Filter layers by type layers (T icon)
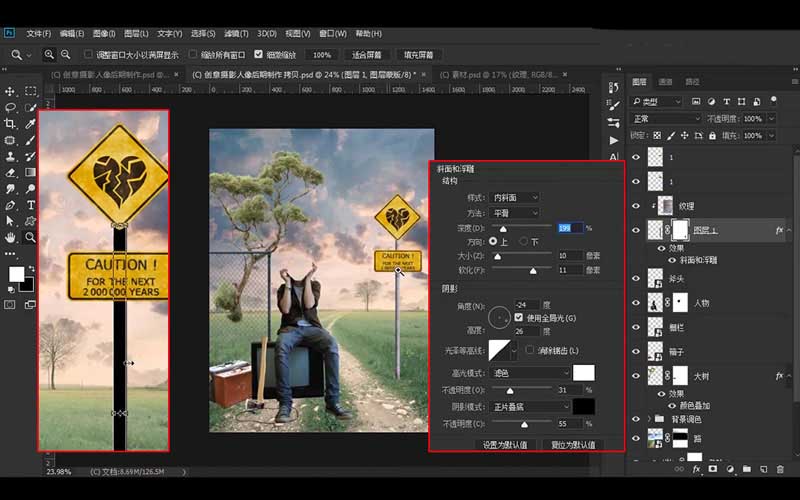 726,102
